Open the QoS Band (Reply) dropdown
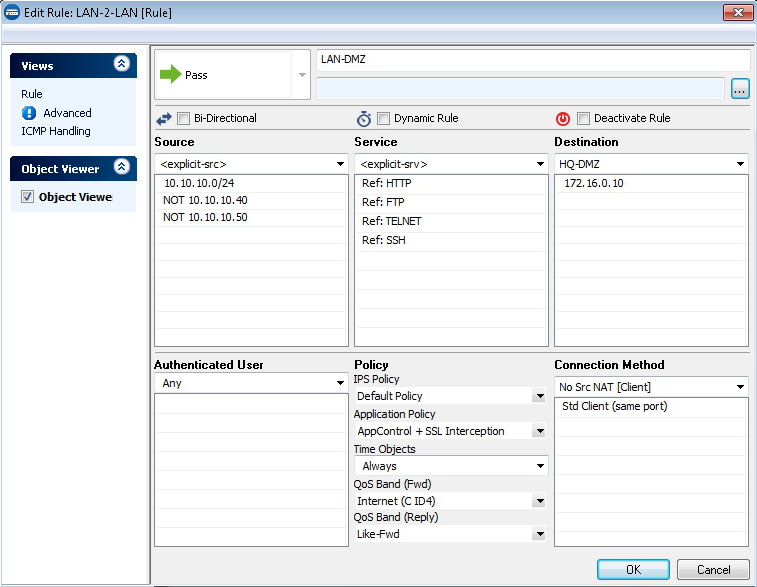757x587 pixels. click(540, 534)
